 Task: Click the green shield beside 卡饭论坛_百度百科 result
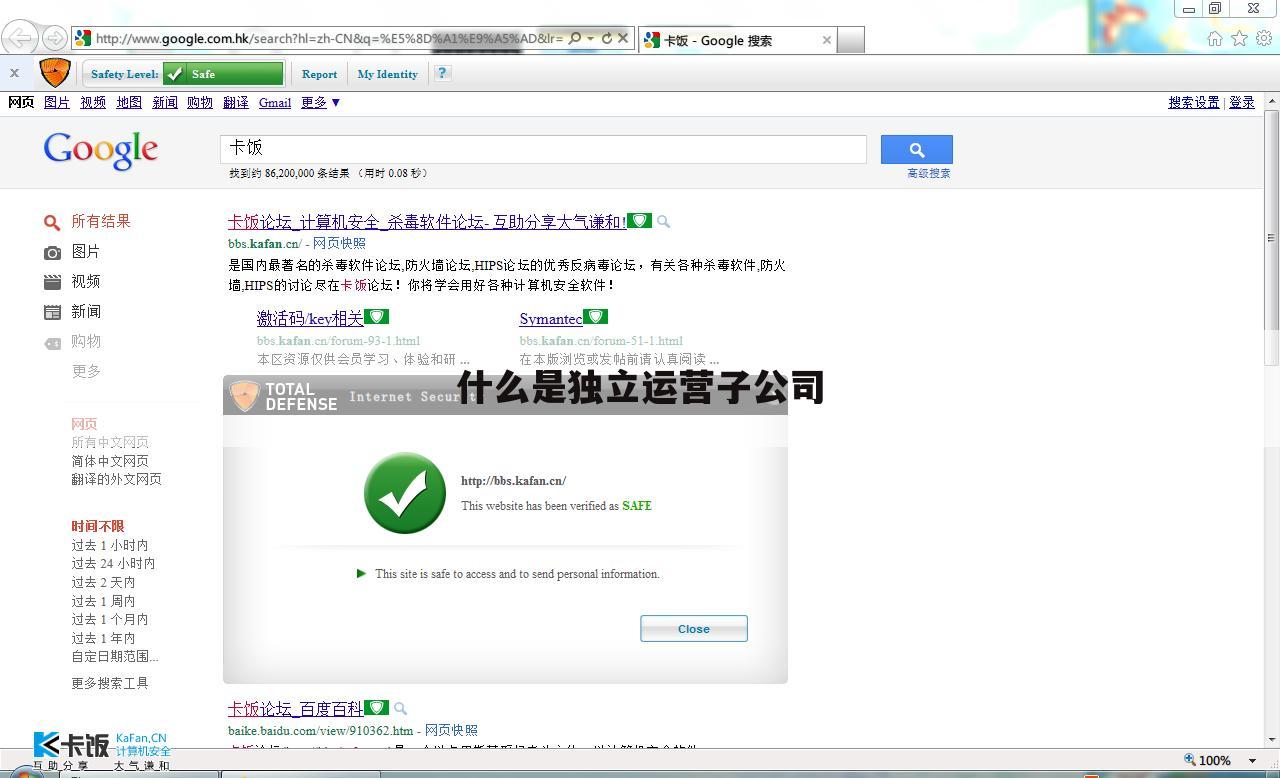376,708
